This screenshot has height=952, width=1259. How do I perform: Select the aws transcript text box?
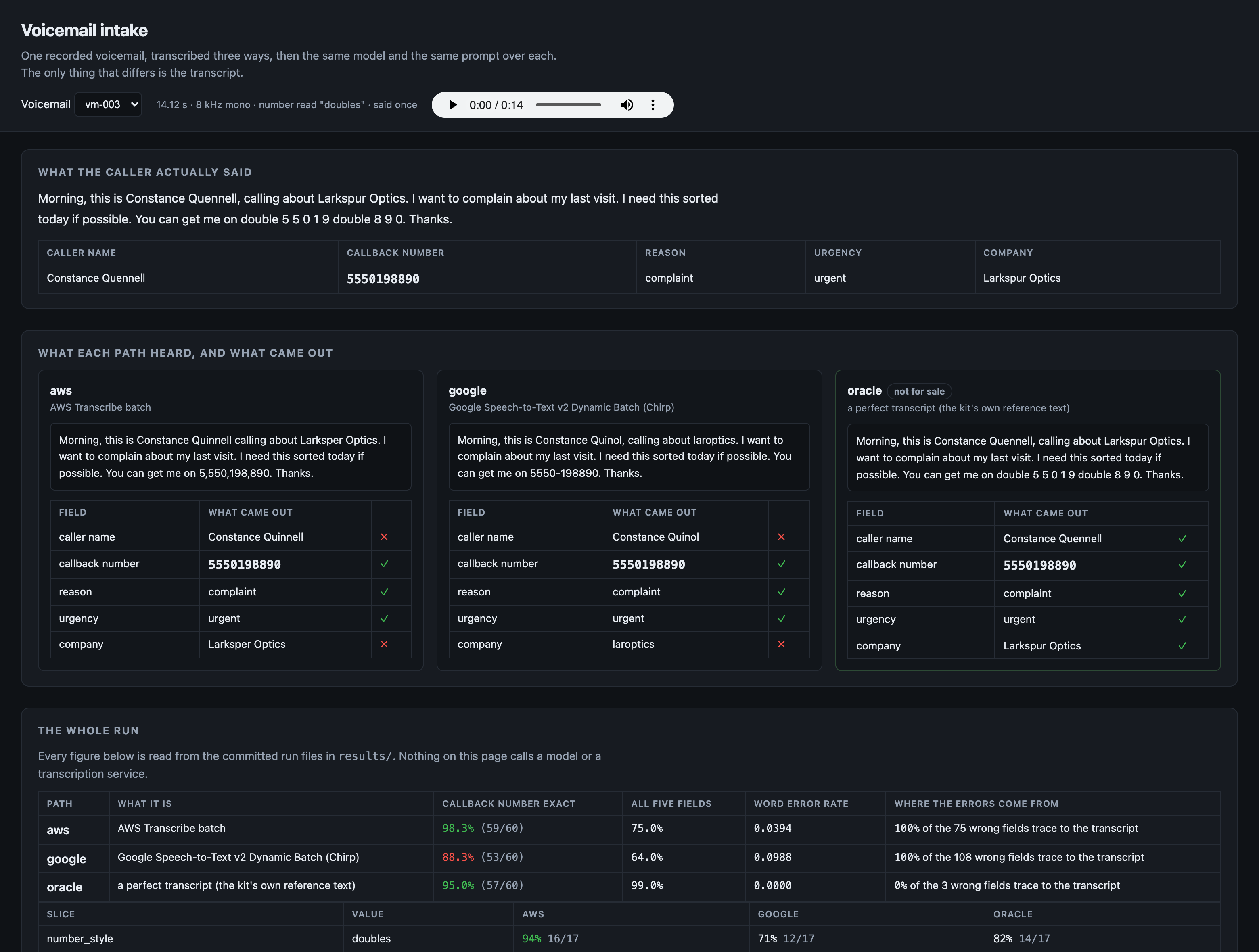pyautogui.click(x=230, y=456)
